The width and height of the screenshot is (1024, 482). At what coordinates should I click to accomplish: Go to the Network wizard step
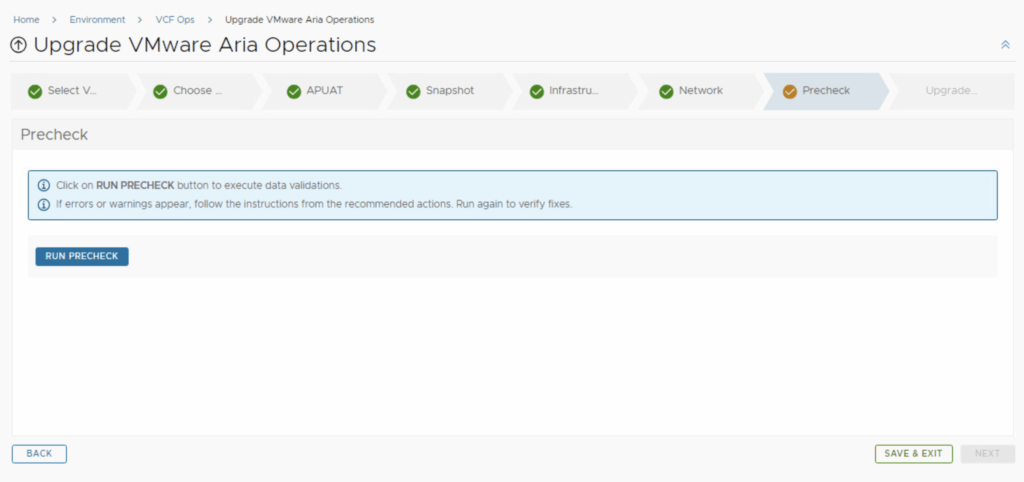700,91
